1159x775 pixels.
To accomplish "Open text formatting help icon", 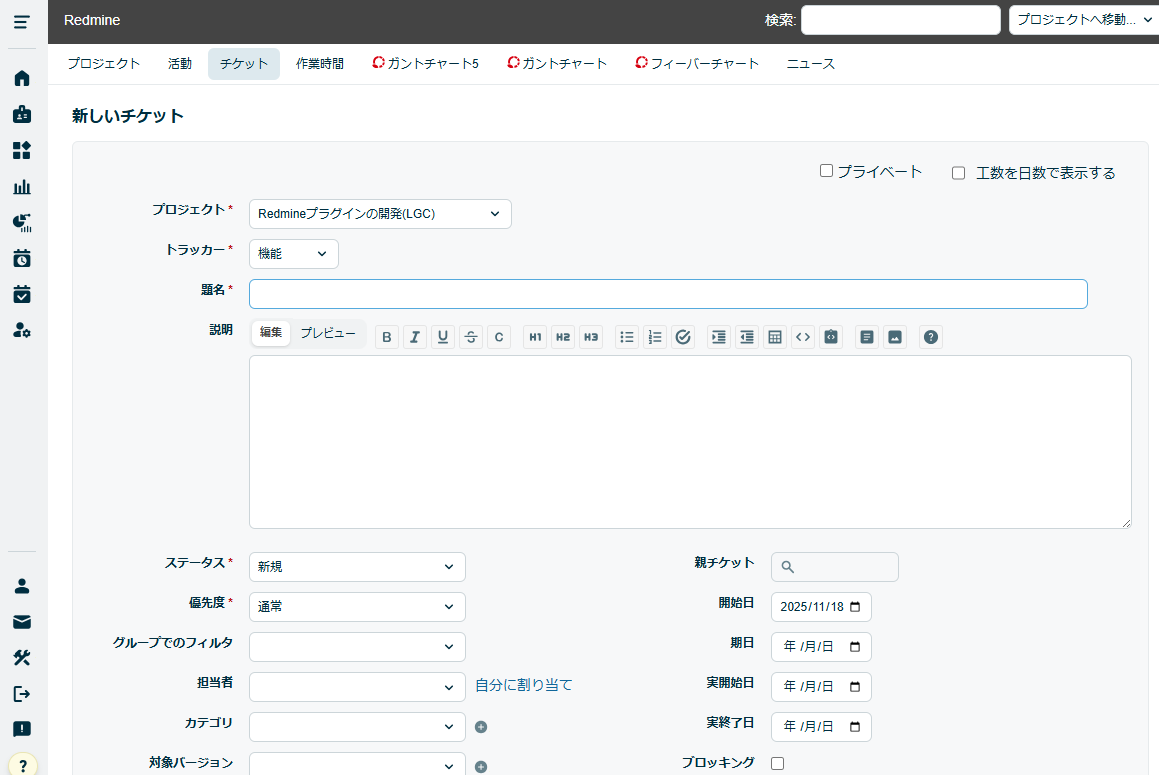I will tap(931, 337).
